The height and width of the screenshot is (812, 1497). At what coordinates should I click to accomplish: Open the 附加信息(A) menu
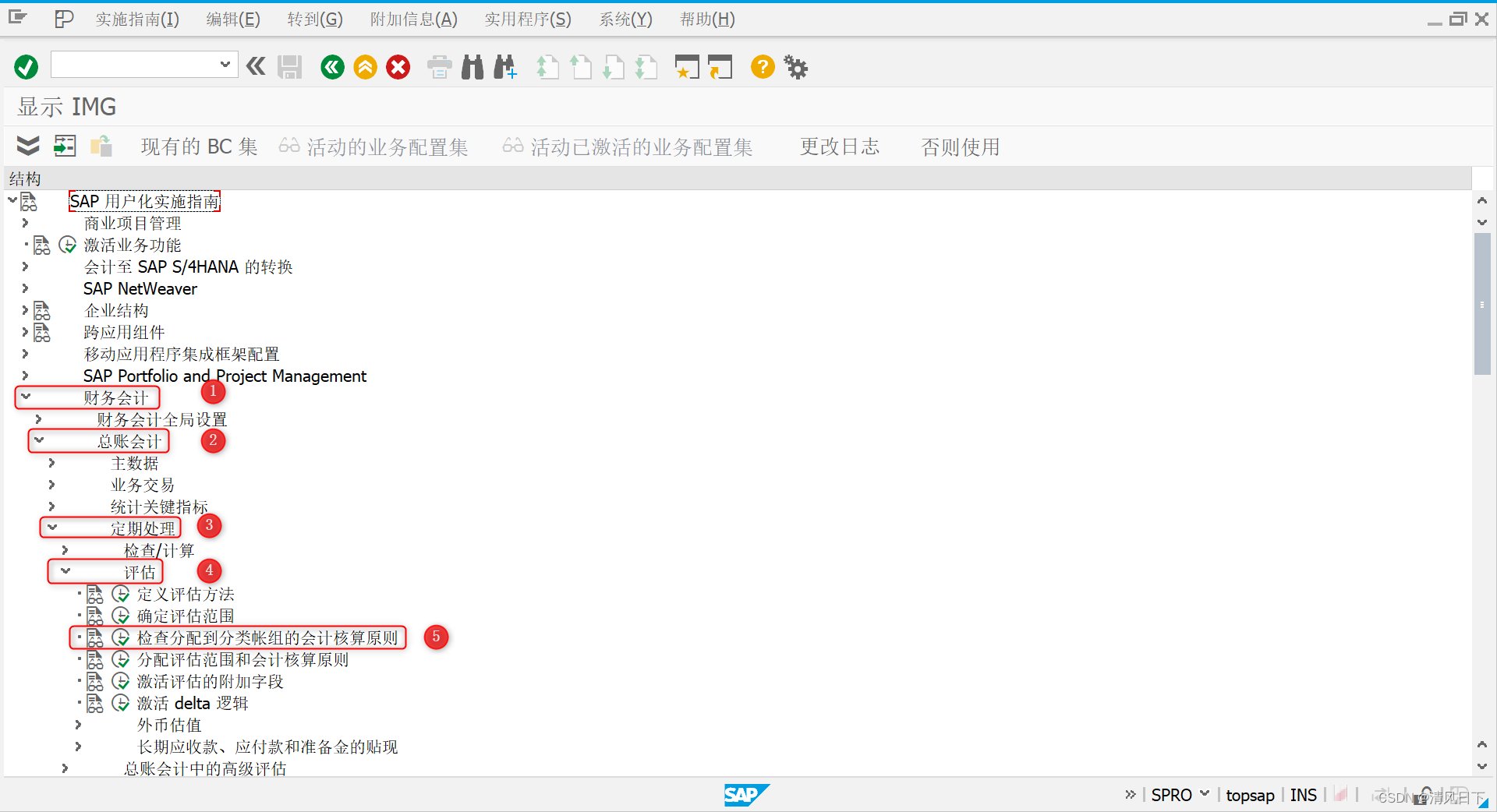coord(414,19)
